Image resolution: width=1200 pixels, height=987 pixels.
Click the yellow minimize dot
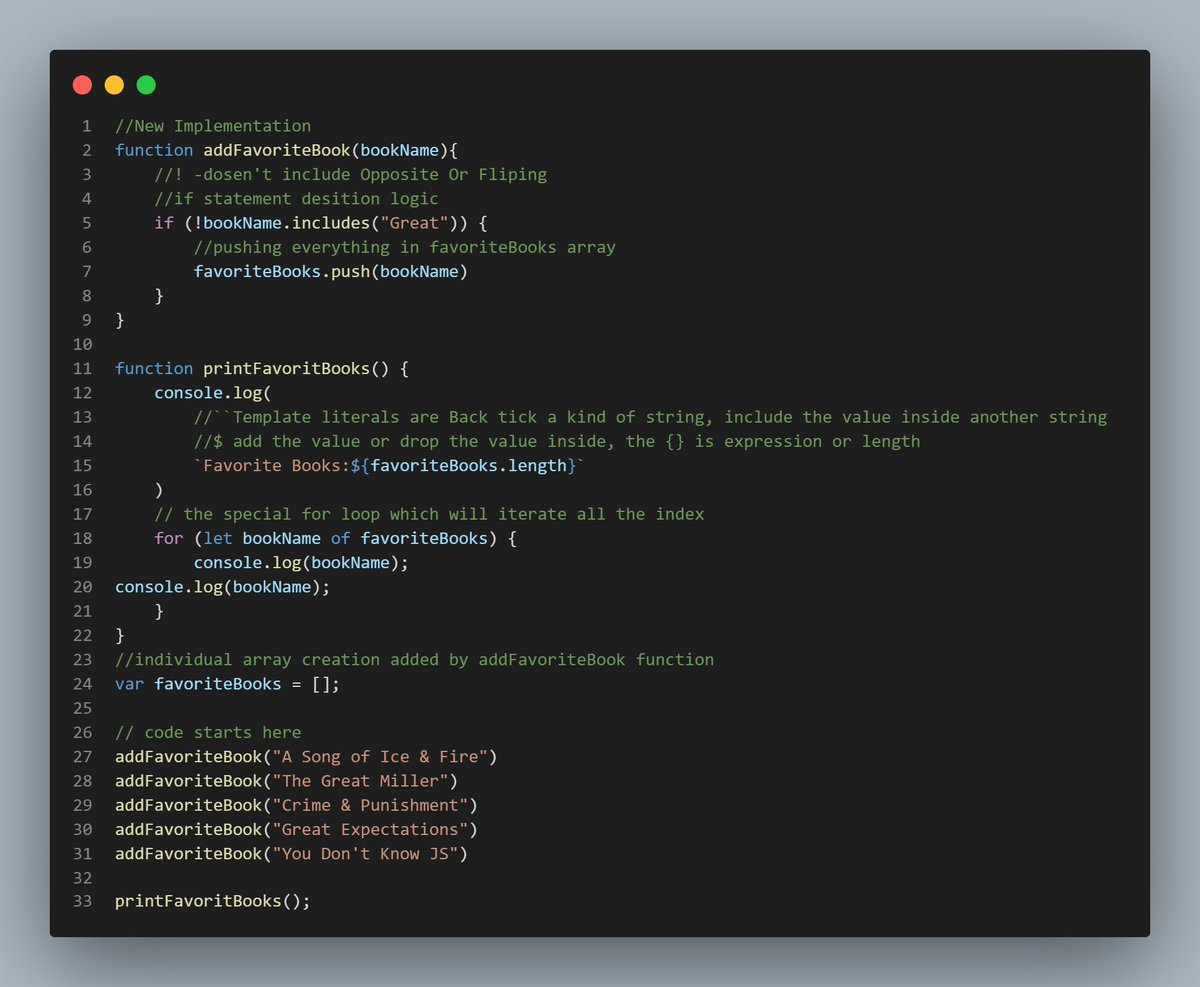(x=114, y=85)
